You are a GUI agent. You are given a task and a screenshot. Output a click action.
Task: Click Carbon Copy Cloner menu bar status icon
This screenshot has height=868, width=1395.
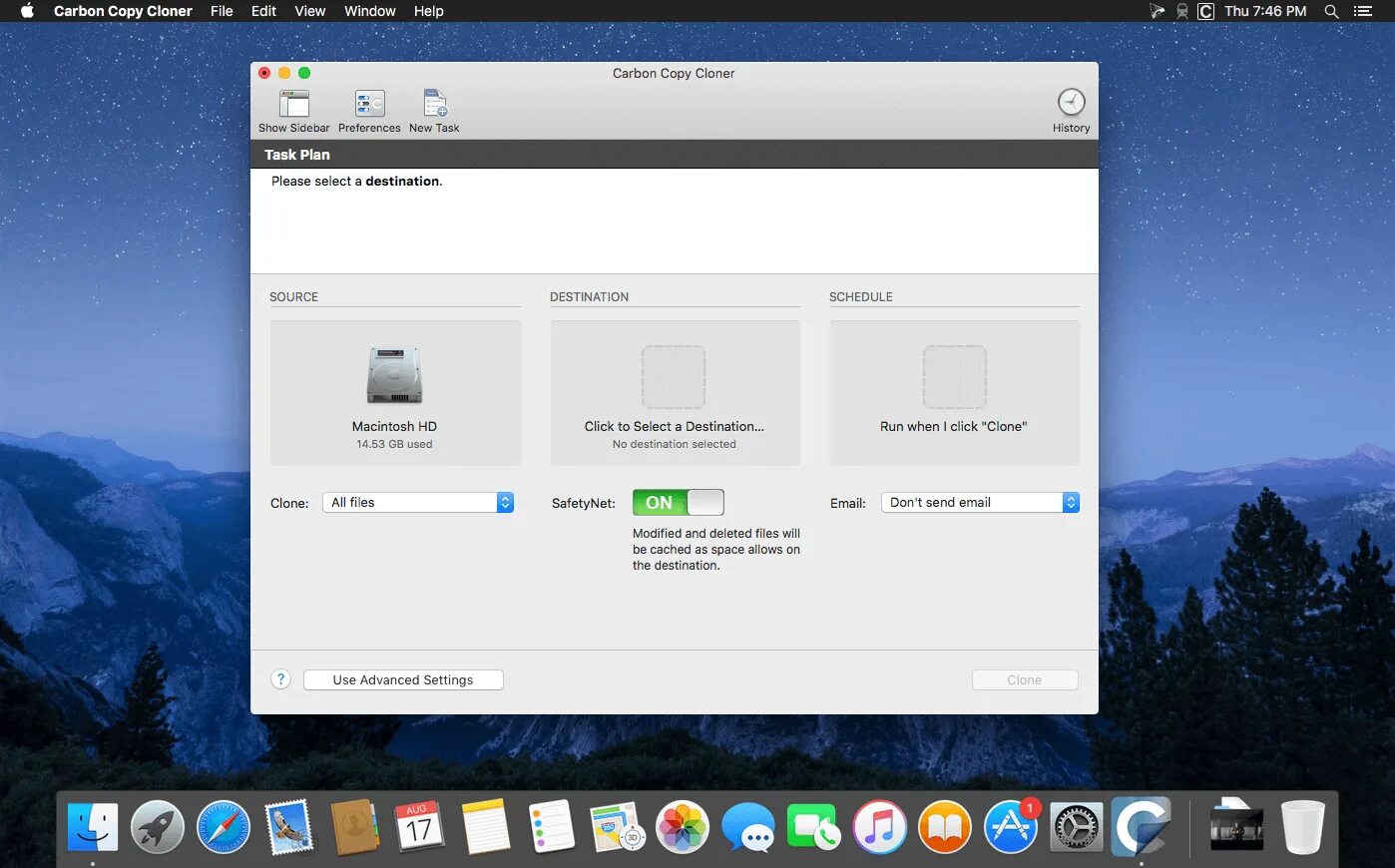(1205, 11)
